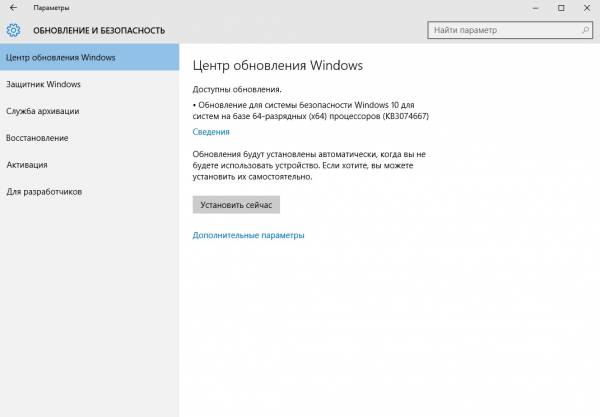Click the Доступны обновления status text
Viewport: 600px width, 417px height.
(237, 90)
